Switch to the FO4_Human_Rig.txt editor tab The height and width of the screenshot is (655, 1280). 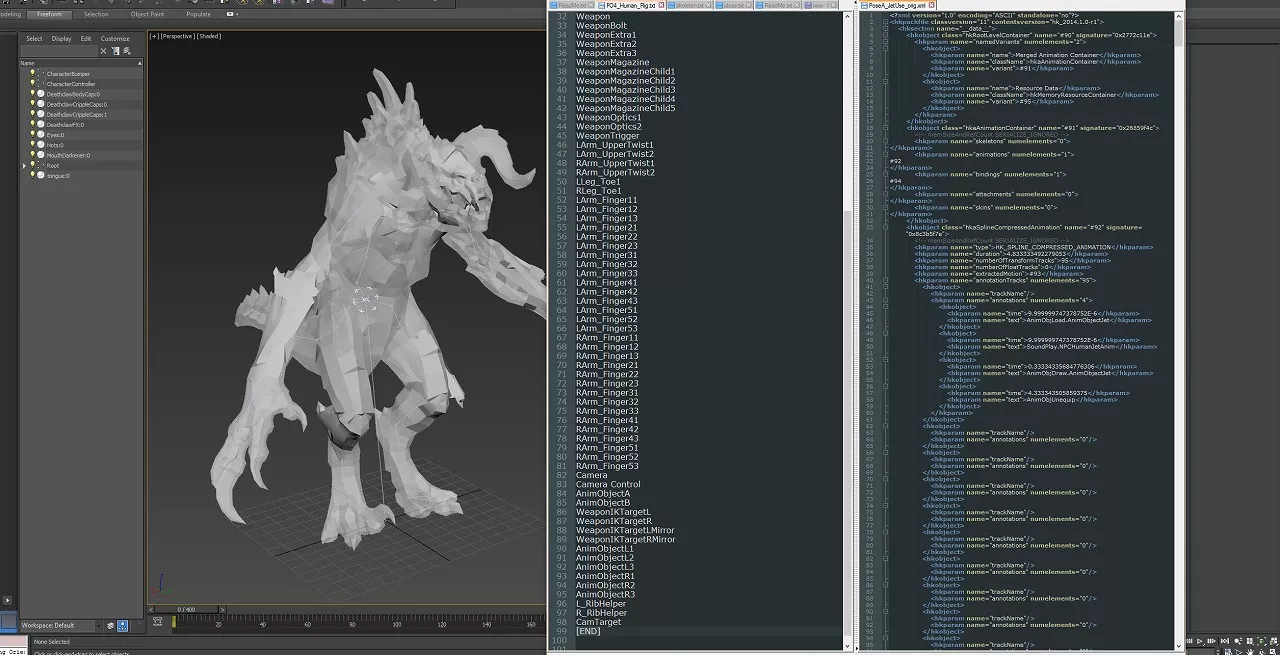[630, 5]
